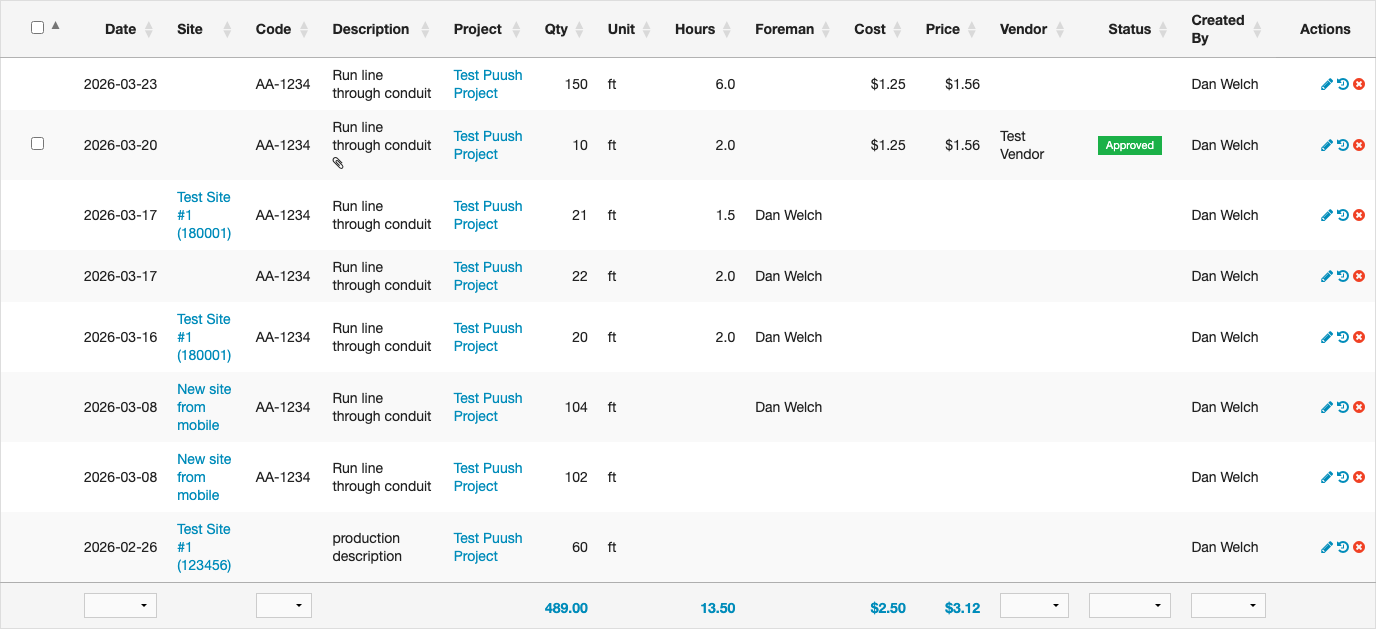Click the Approved status badge

[x=1129, y=144]
